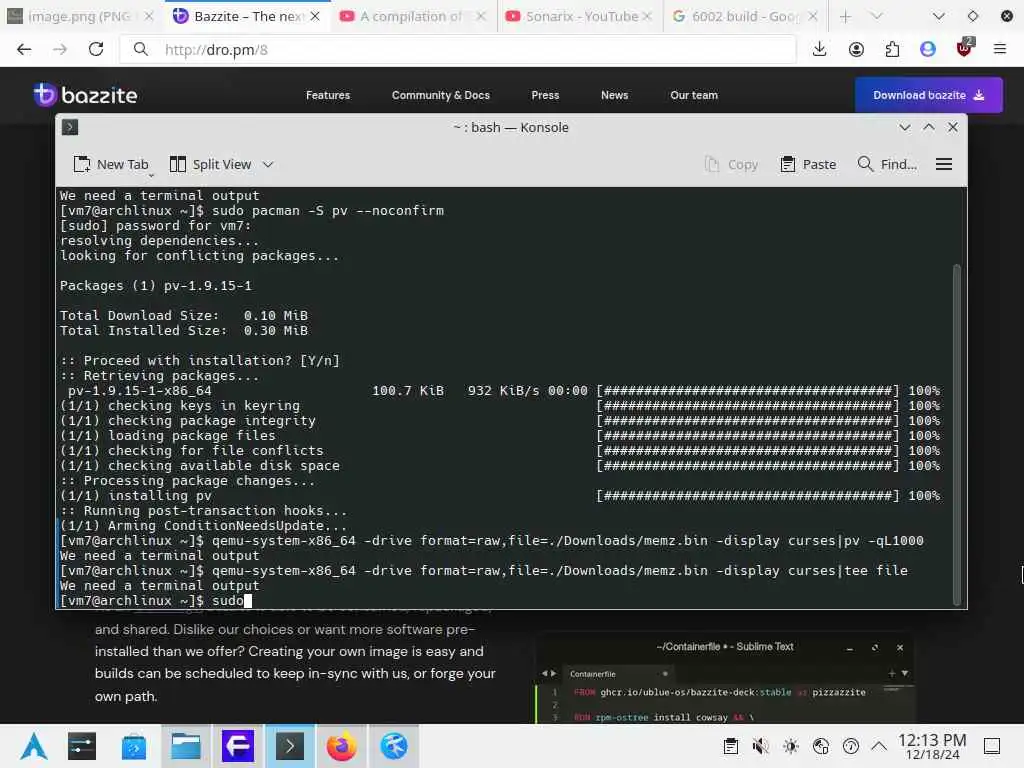The width and height of the screenshot is (1024, 768).
Task: Switch to Sonarix - YouTube tab
Action: click(578, 16)
